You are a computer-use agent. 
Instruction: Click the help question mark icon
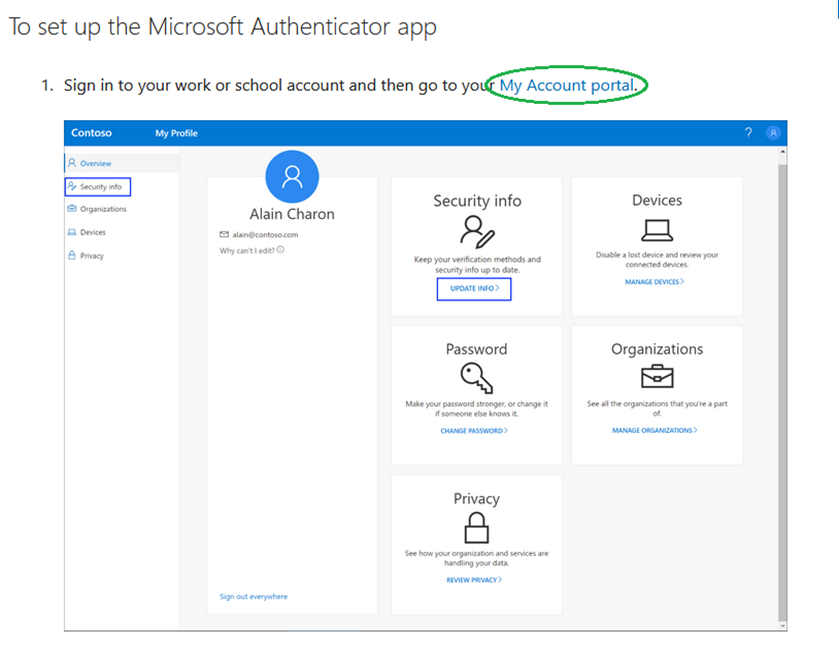coord(748,133)
